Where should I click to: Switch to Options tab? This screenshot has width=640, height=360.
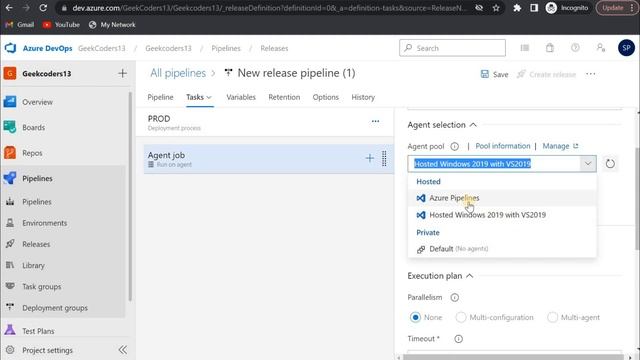tap(326, 97)
